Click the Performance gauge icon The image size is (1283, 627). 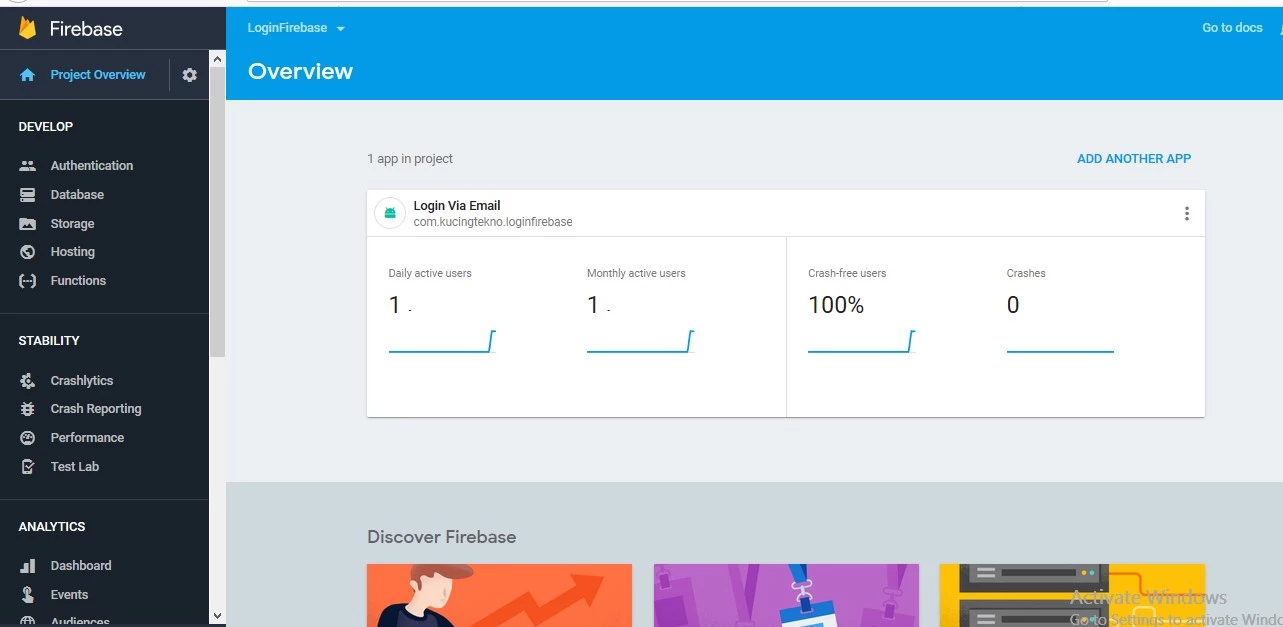28,438
